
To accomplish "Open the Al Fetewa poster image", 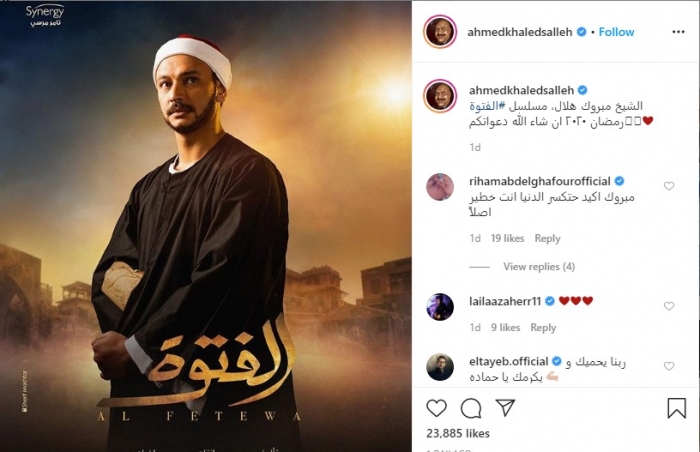I will click(206, 226).
